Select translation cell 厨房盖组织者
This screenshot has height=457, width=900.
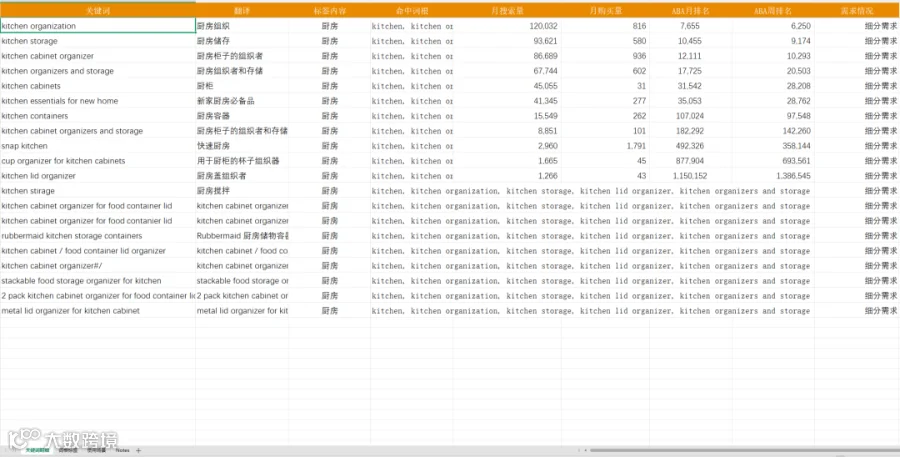(x=242, y=176)
